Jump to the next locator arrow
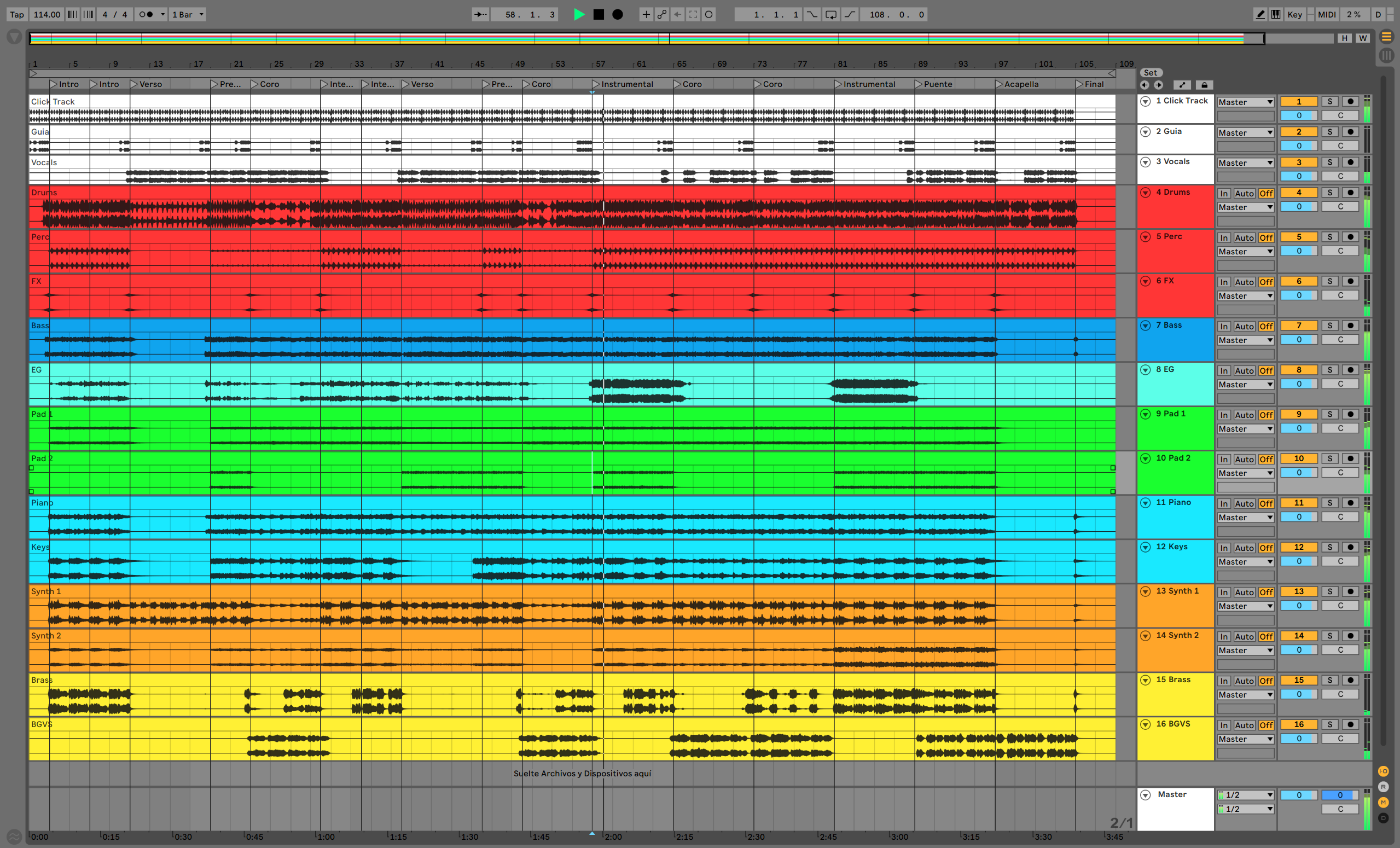This screenshot has width=1400, height=848. click(x=1159, y=85)
